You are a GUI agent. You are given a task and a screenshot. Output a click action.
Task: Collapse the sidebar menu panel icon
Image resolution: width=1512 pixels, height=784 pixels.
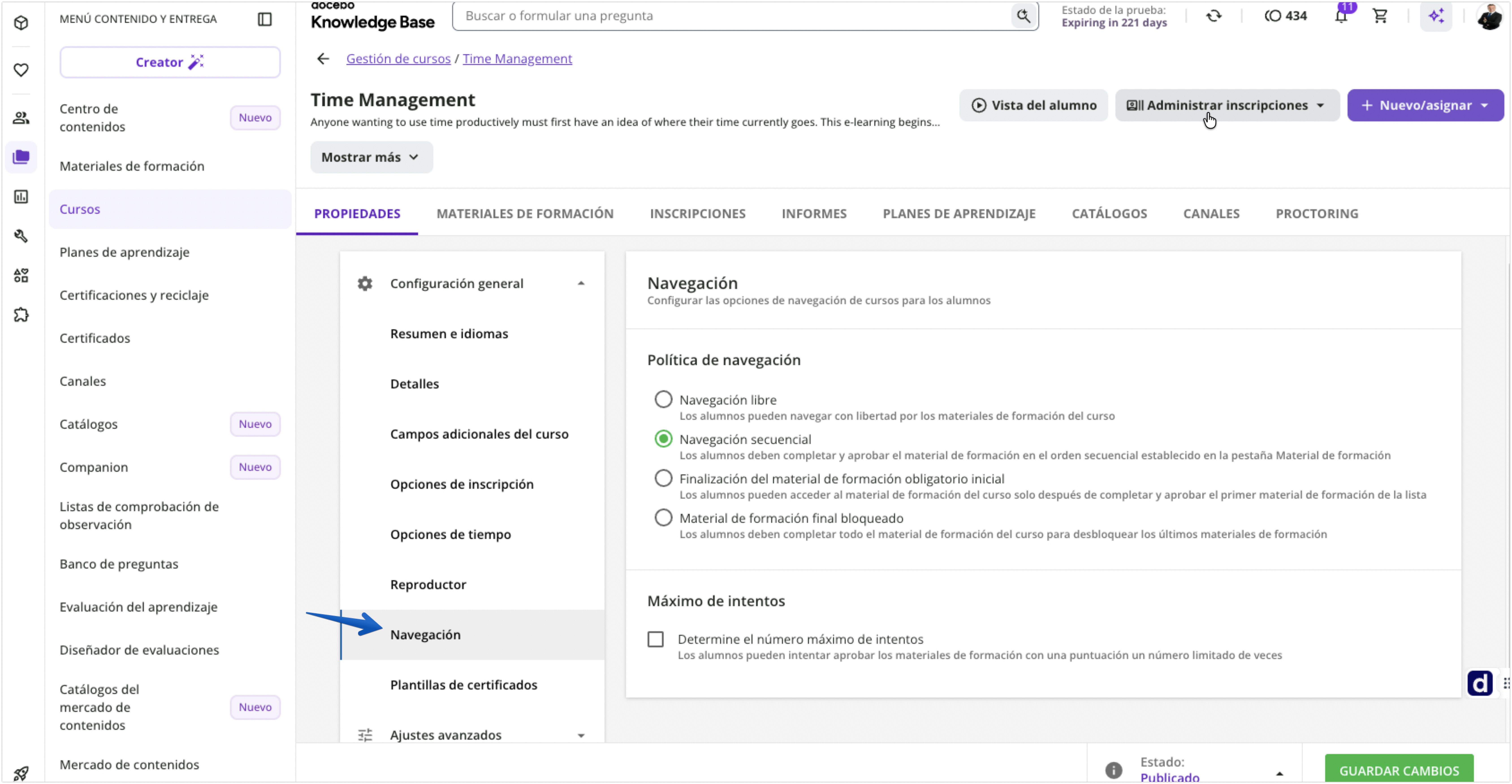(x=265, y=19)
